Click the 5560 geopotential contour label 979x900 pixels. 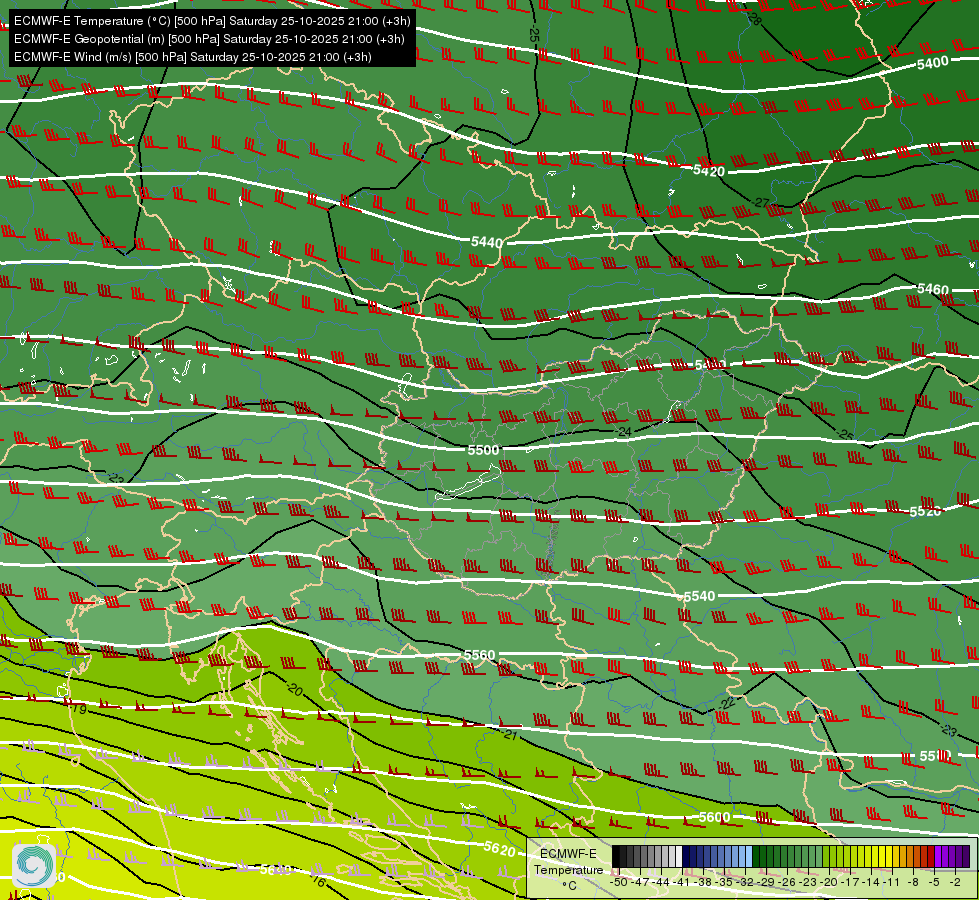coord(480,655)
